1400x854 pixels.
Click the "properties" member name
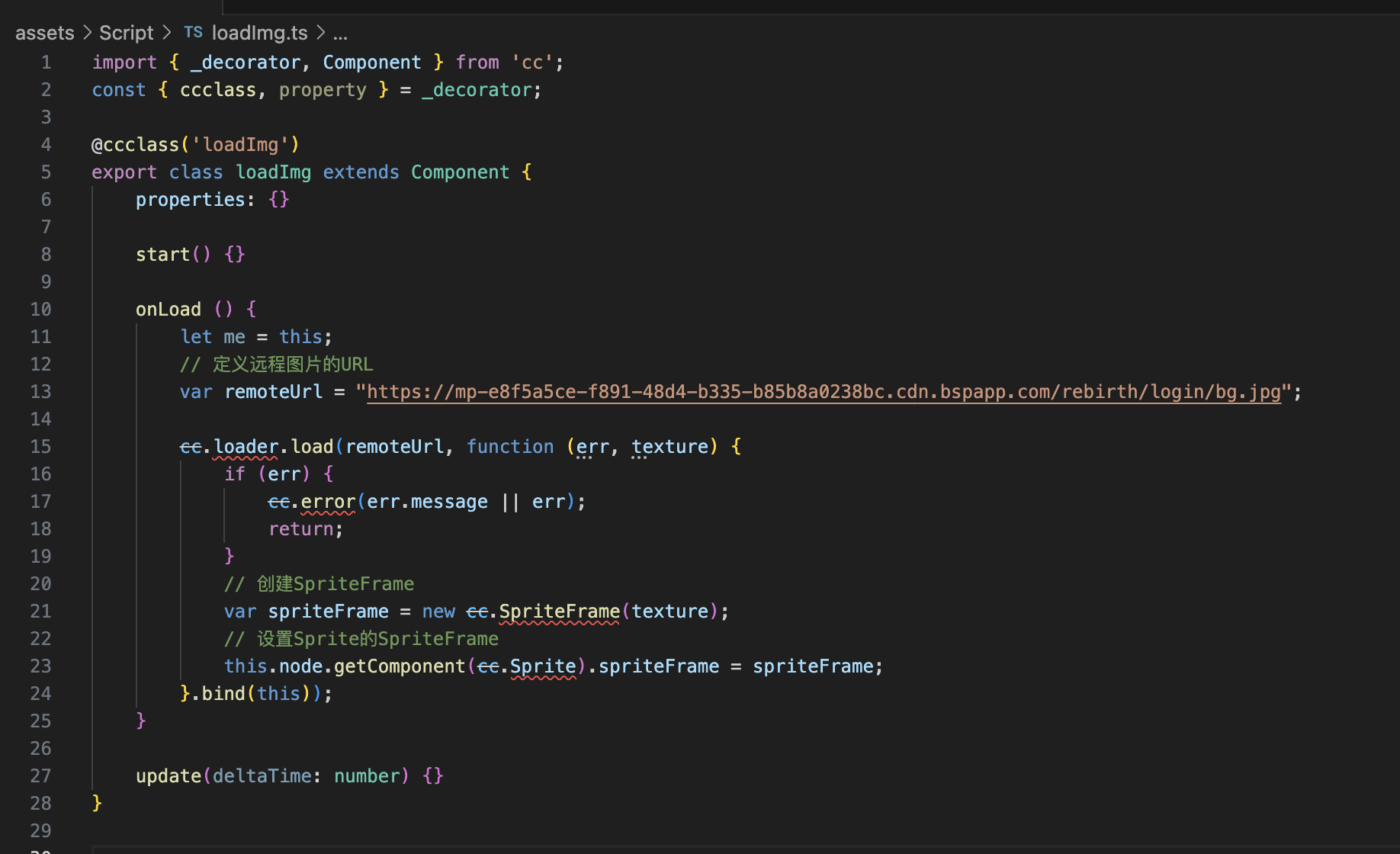coord(191,200)
